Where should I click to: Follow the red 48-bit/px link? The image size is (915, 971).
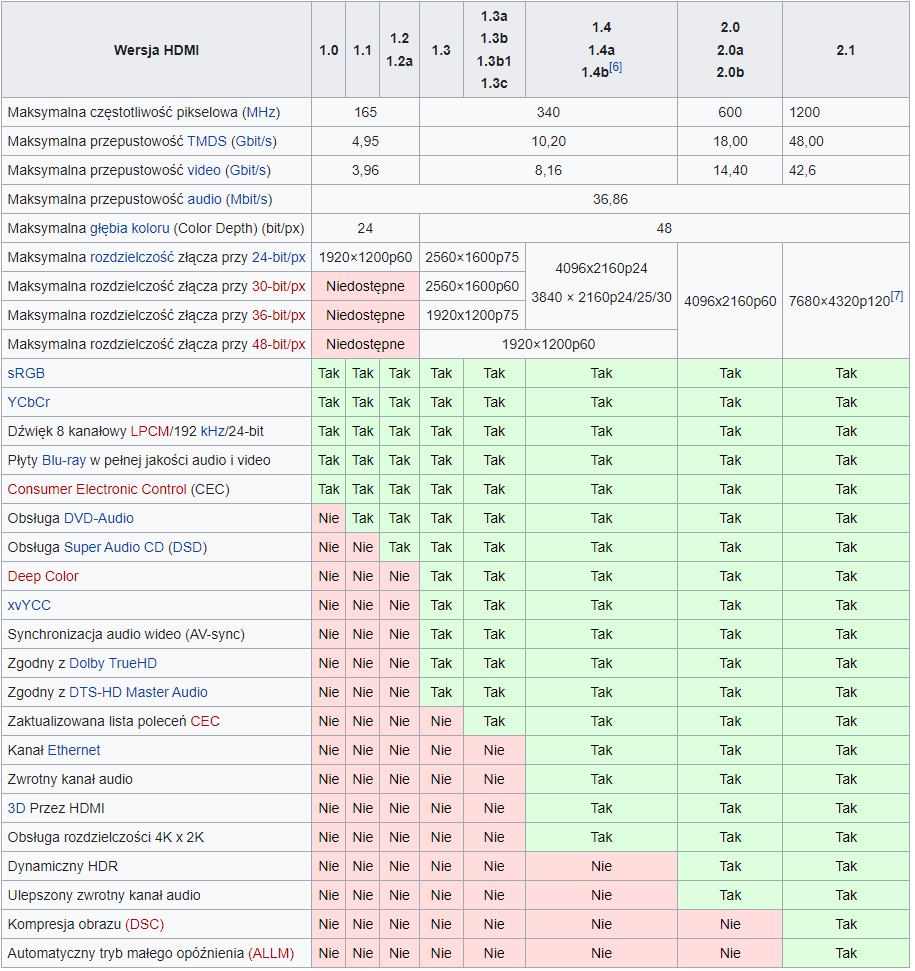pyautogui.click(x=279, y=345)
